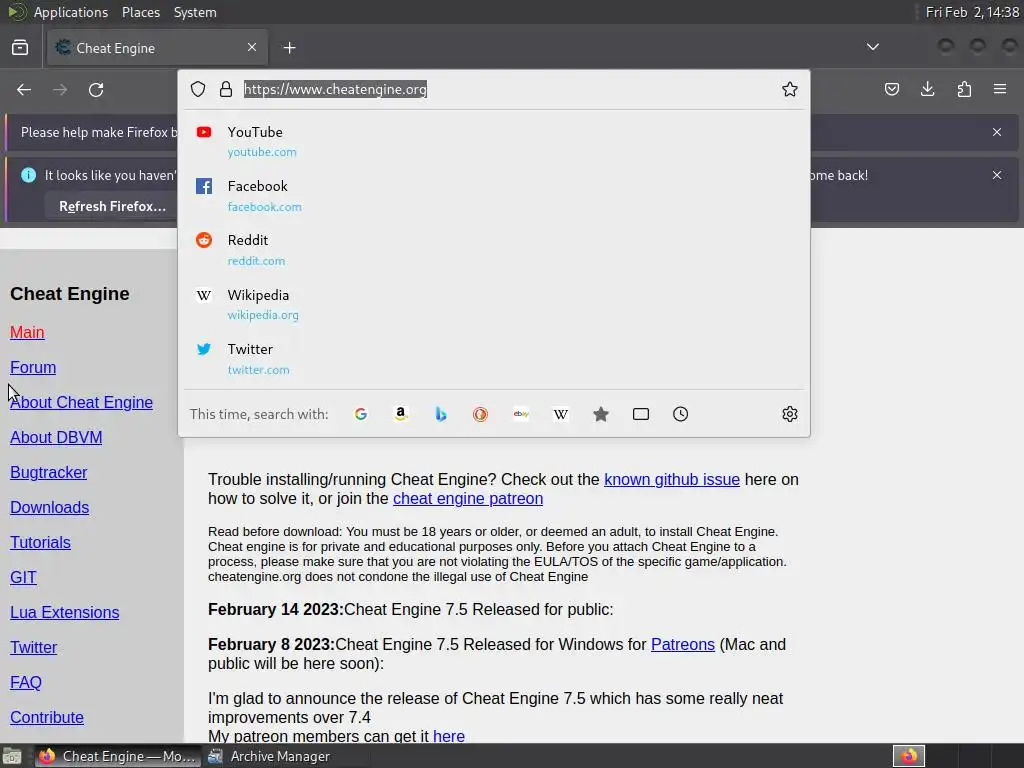Open the Lua Extensions link
Image resolution: width=1024 pixels, height=768 pixels.
pyautogui.click(x=65, y=613)
